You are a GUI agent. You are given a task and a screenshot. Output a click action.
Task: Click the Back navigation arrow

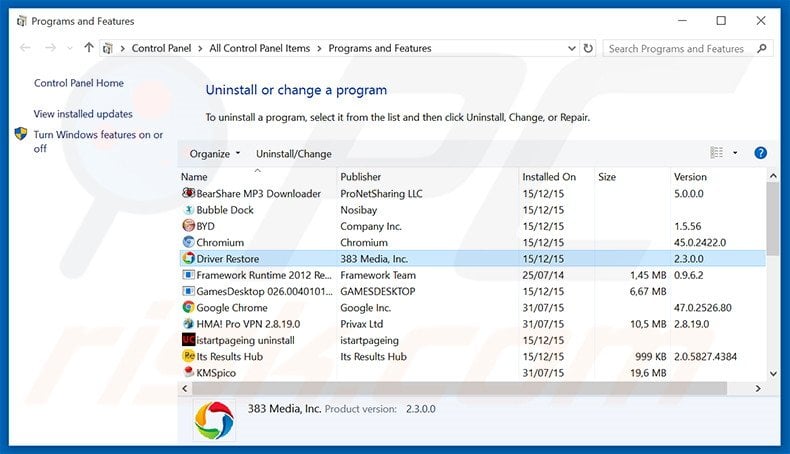pos(25,48)
